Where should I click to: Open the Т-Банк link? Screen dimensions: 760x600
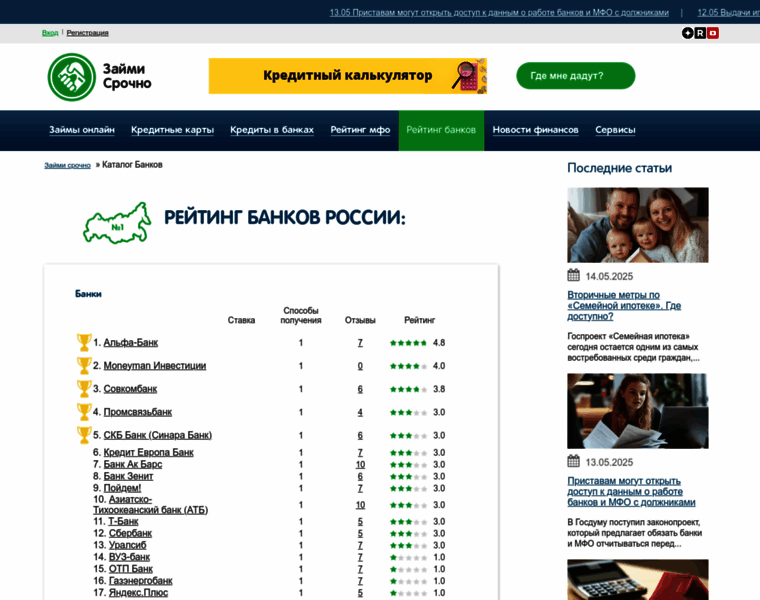point(123,521)
